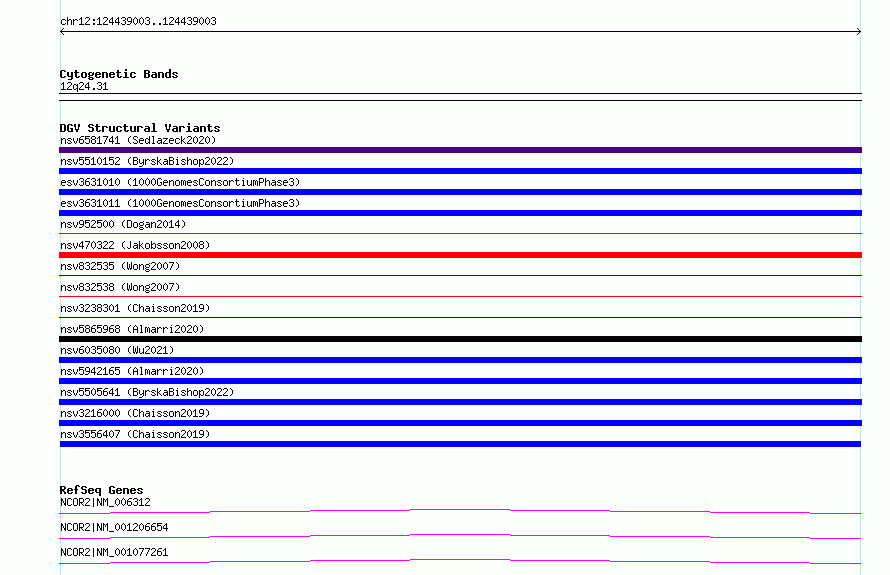Select the DGV Structural Variants heading
Image resolution: width=890 pixels, height=575 pixels.
pos(140,128)
